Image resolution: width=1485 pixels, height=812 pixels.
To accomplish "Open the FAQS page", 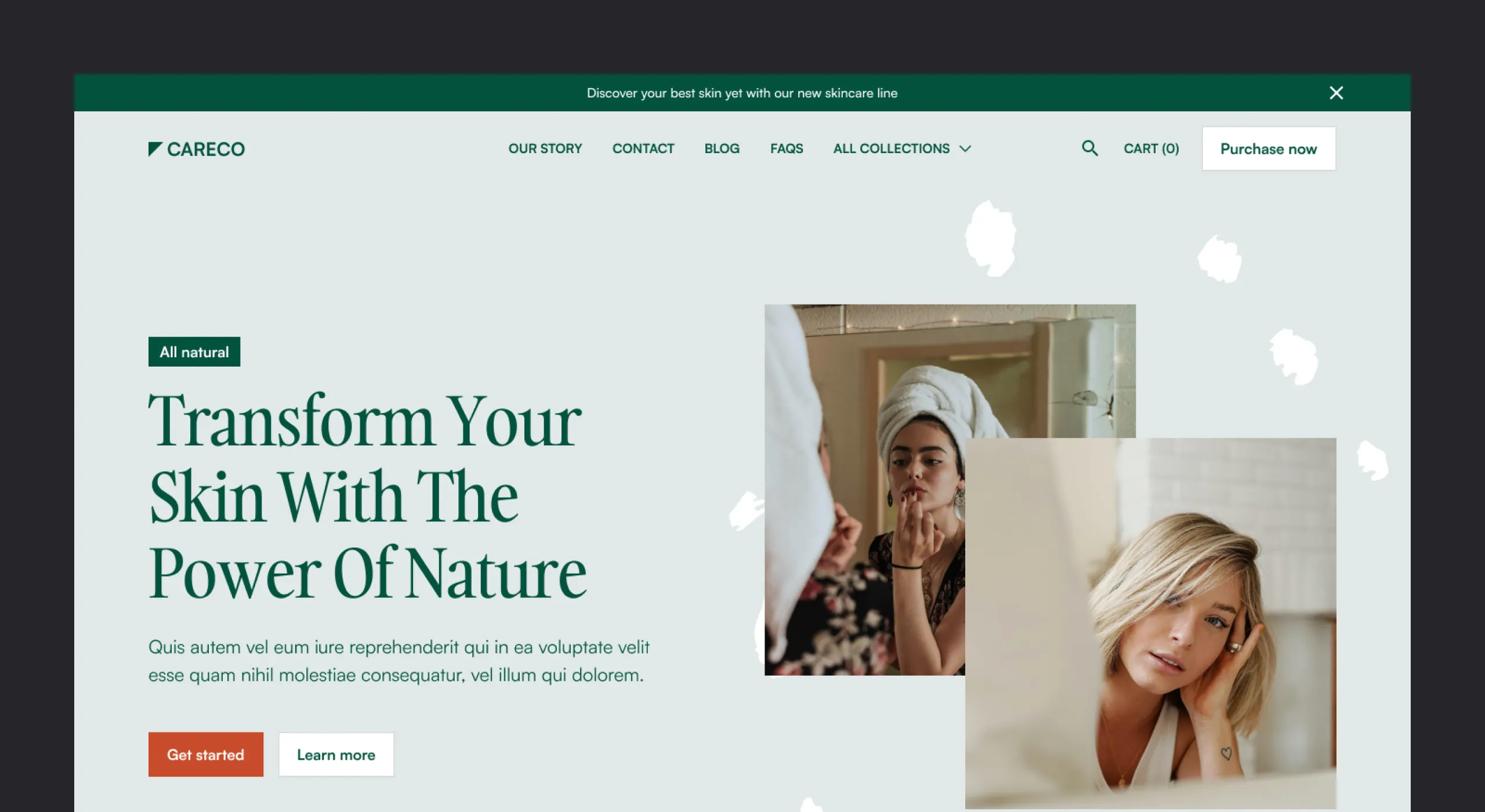I will (787, 148).
